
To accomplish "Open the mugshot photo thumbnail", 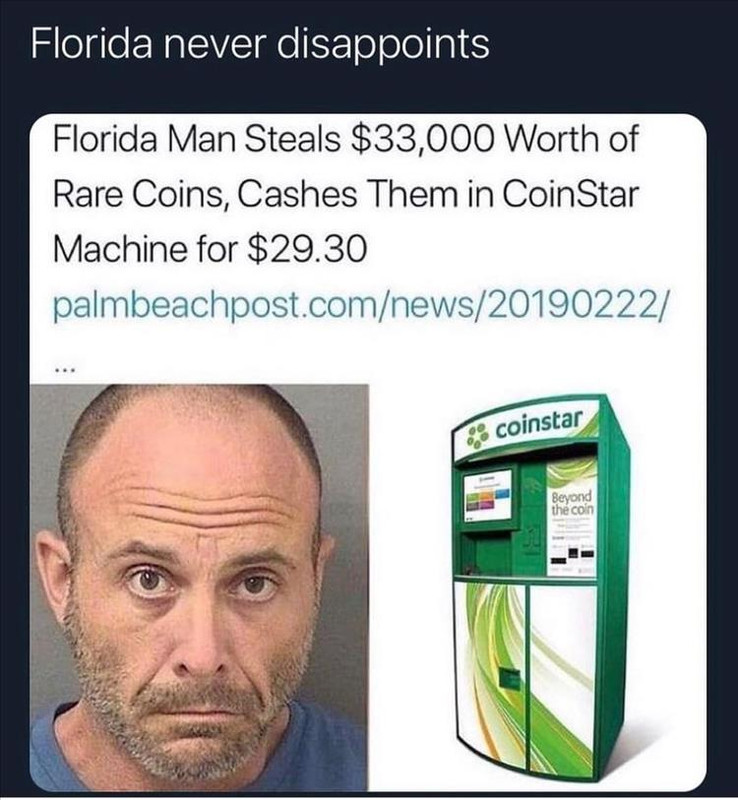I will click(x=199, y=587).
